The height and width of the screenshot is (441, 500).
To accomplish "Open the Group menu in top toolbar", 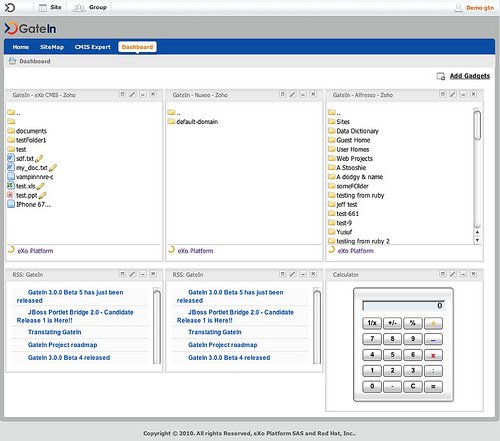I will tap(90, 7).
